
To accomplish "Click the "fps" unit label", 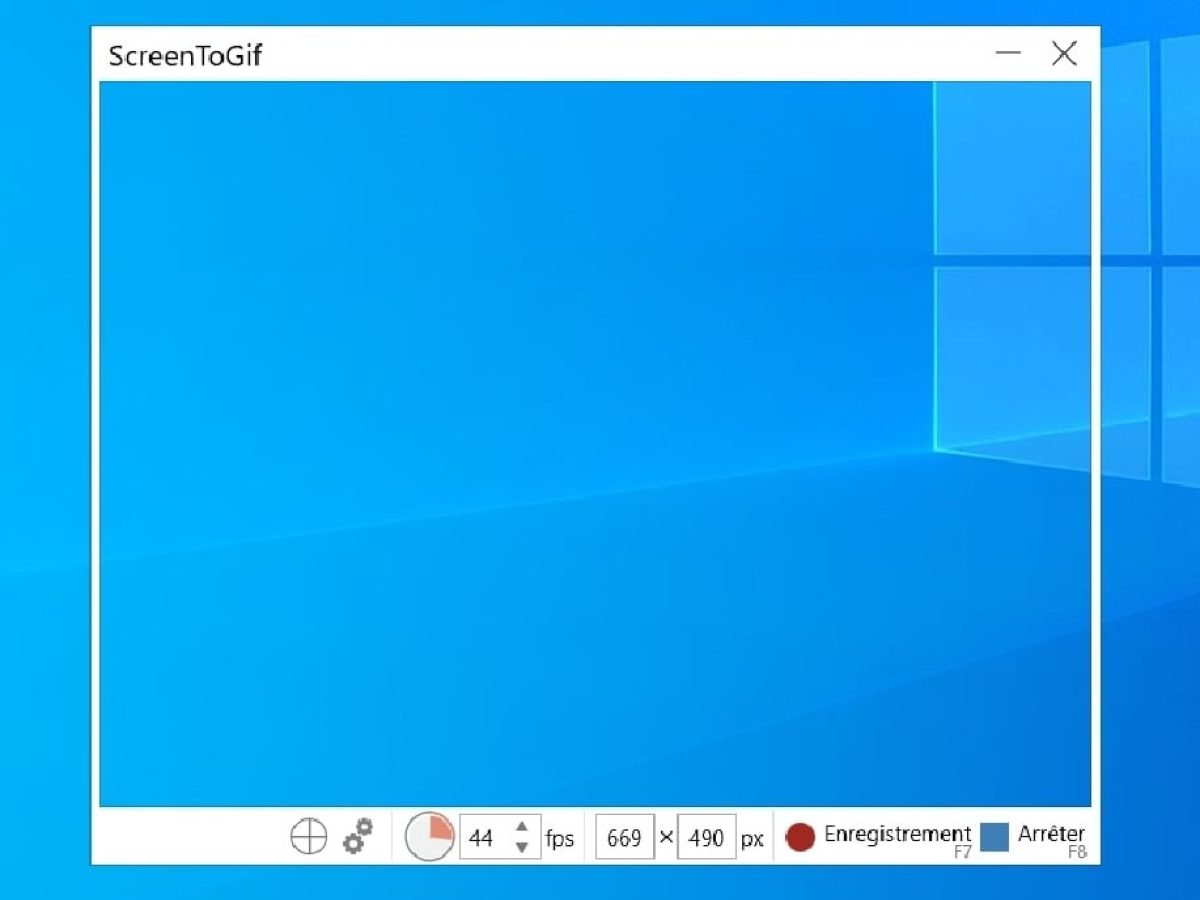I will click(560, 838).
